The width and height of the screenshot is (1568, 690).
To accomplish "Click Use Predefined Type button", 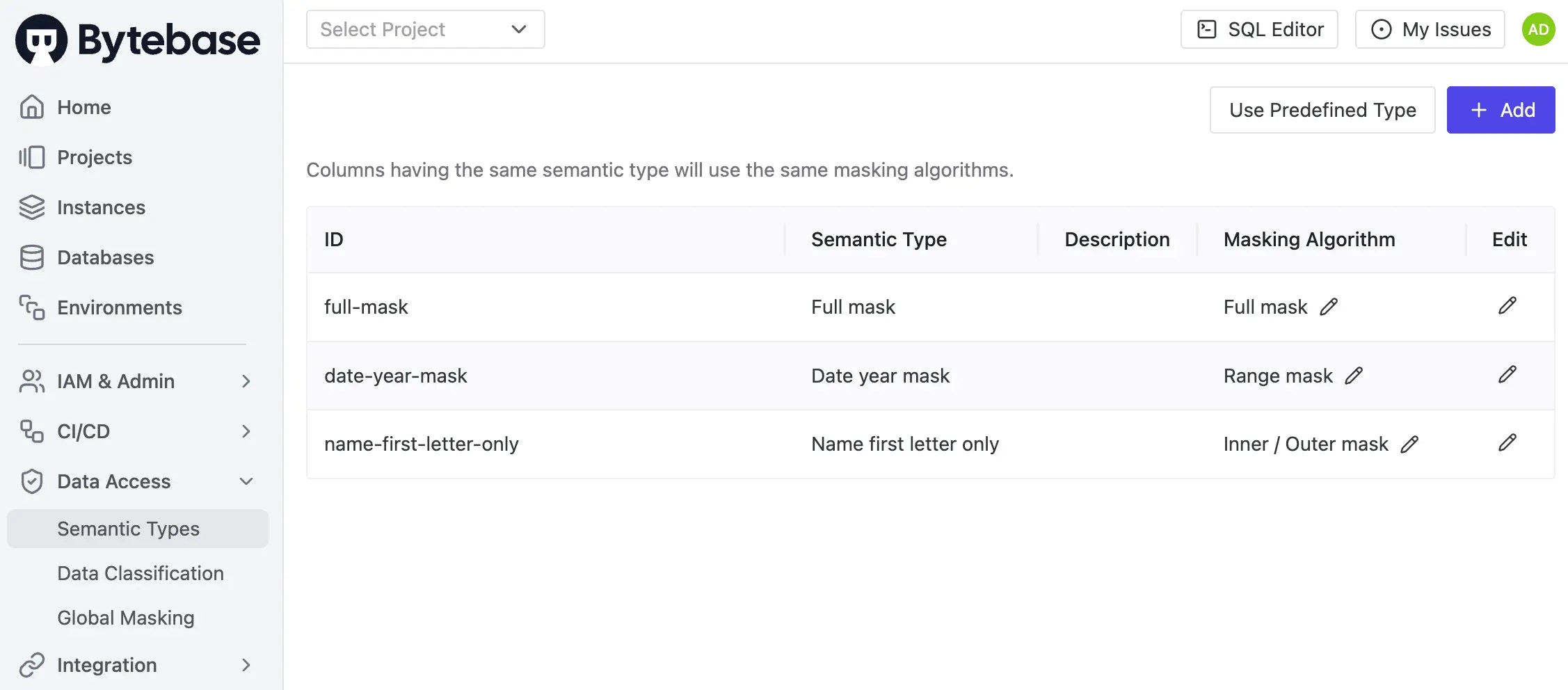I will pos(1322,109).
